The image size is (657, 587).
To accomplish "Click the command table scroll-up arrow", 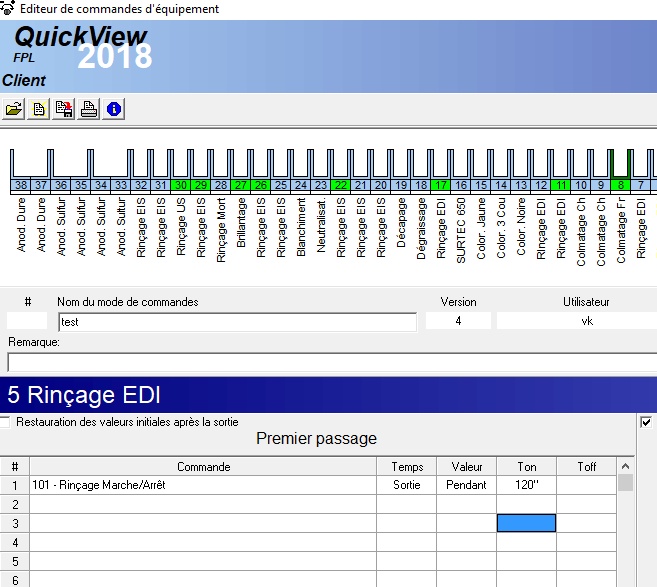I will tap(626, 466).
